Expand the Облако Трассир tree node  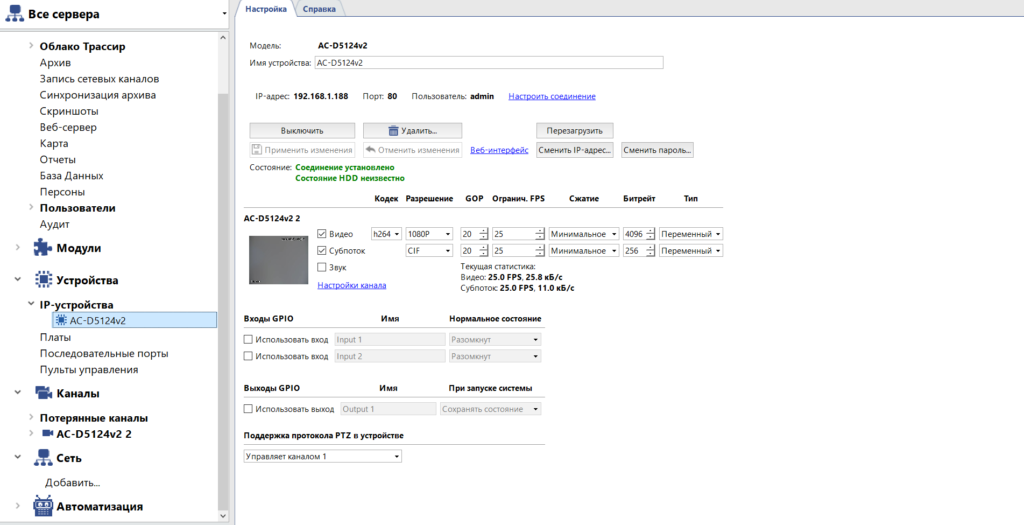point(31,46)
